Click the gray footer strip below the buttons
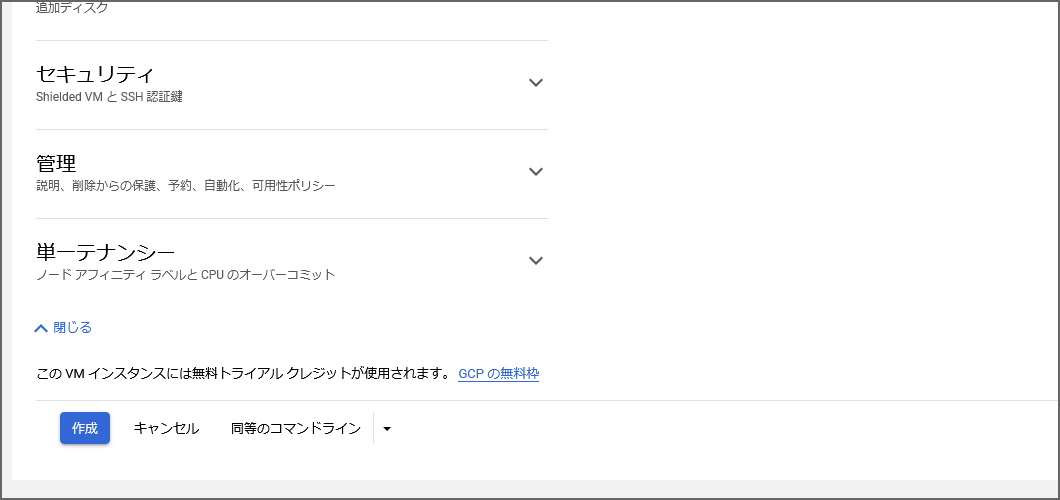 coord(535,489)
